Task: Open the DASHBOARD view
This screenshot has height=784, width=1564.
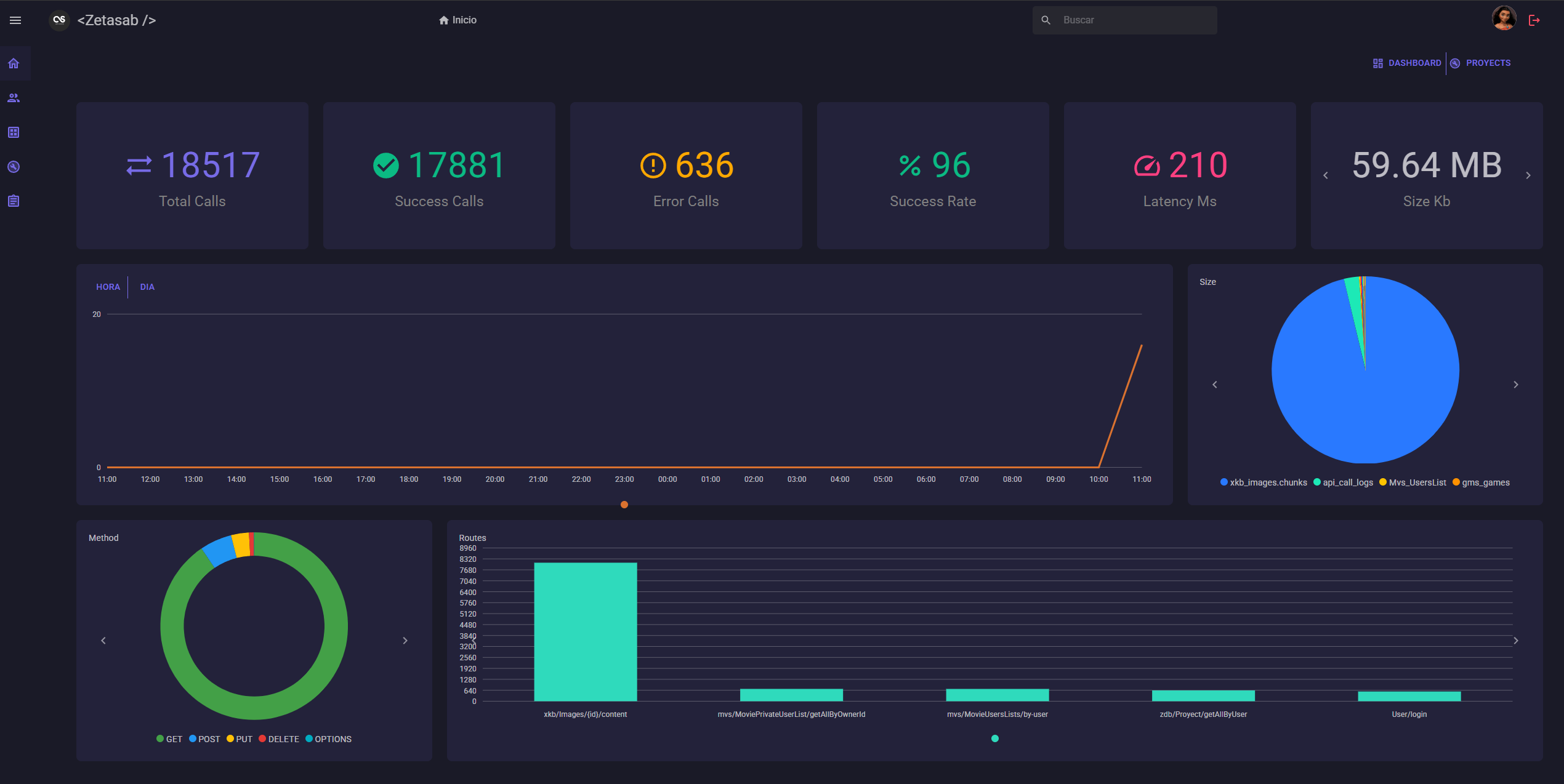Action: [x=1414, y=63]
